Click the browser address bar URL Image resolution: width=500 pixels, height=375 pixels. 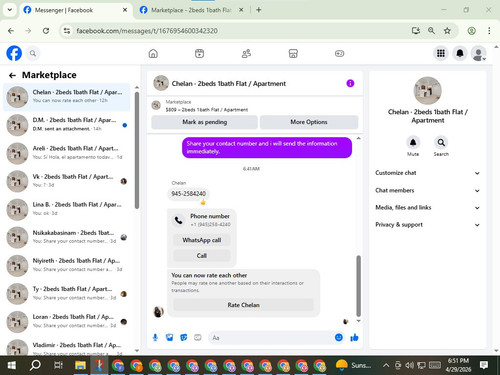coord(147,31)
